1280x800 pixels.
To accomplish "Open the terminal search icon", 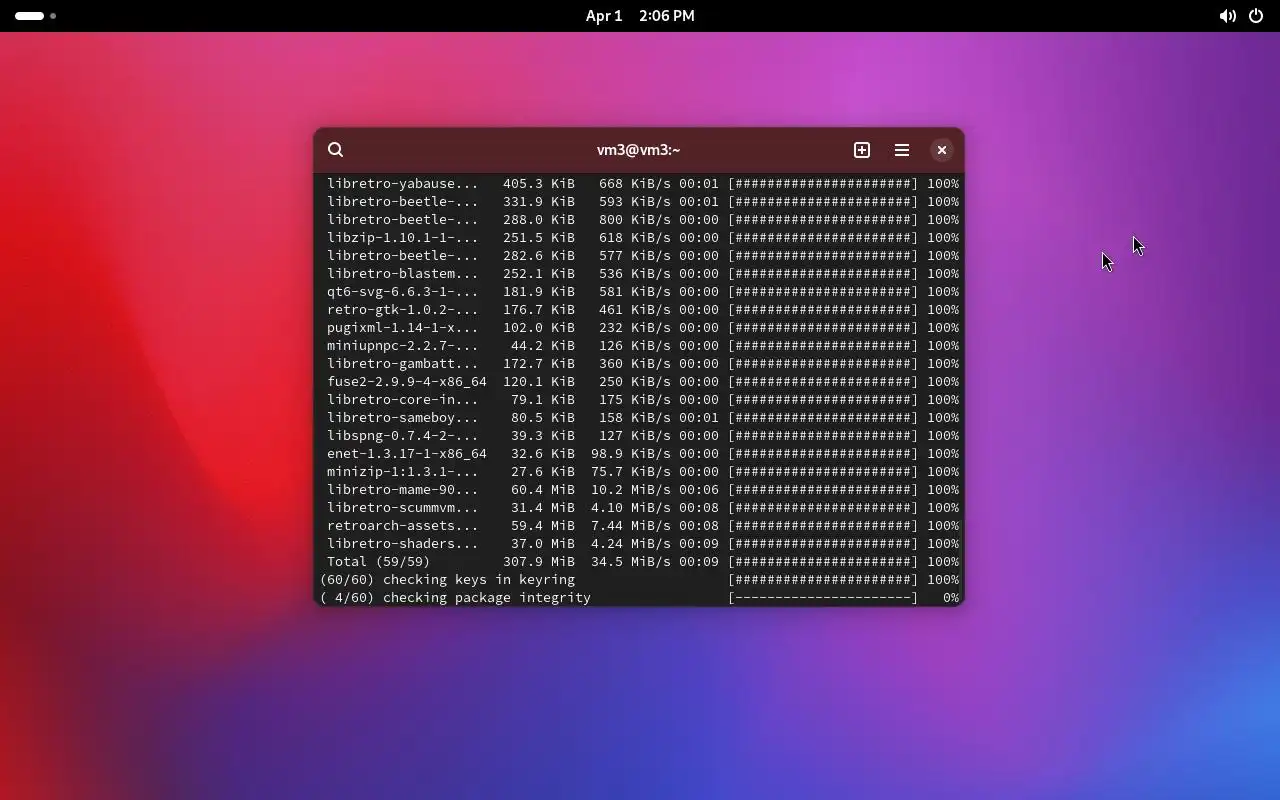I will (x=336, y=150).
